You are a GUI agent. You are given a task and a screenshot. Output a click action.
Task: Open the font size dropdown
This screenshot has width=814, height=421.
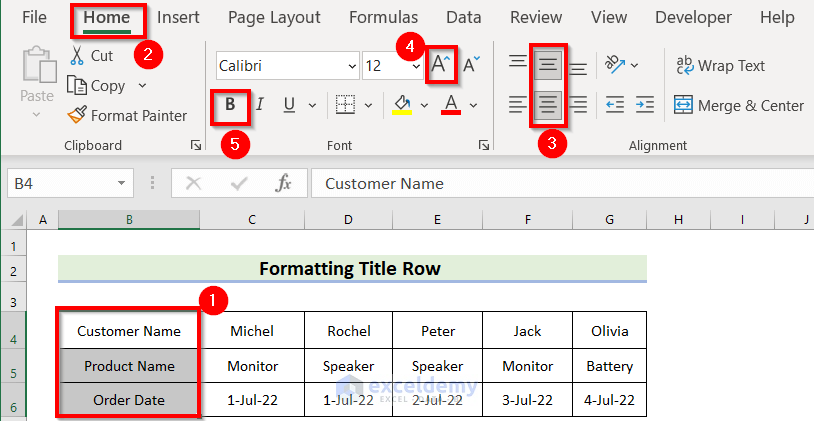(412, 66)
